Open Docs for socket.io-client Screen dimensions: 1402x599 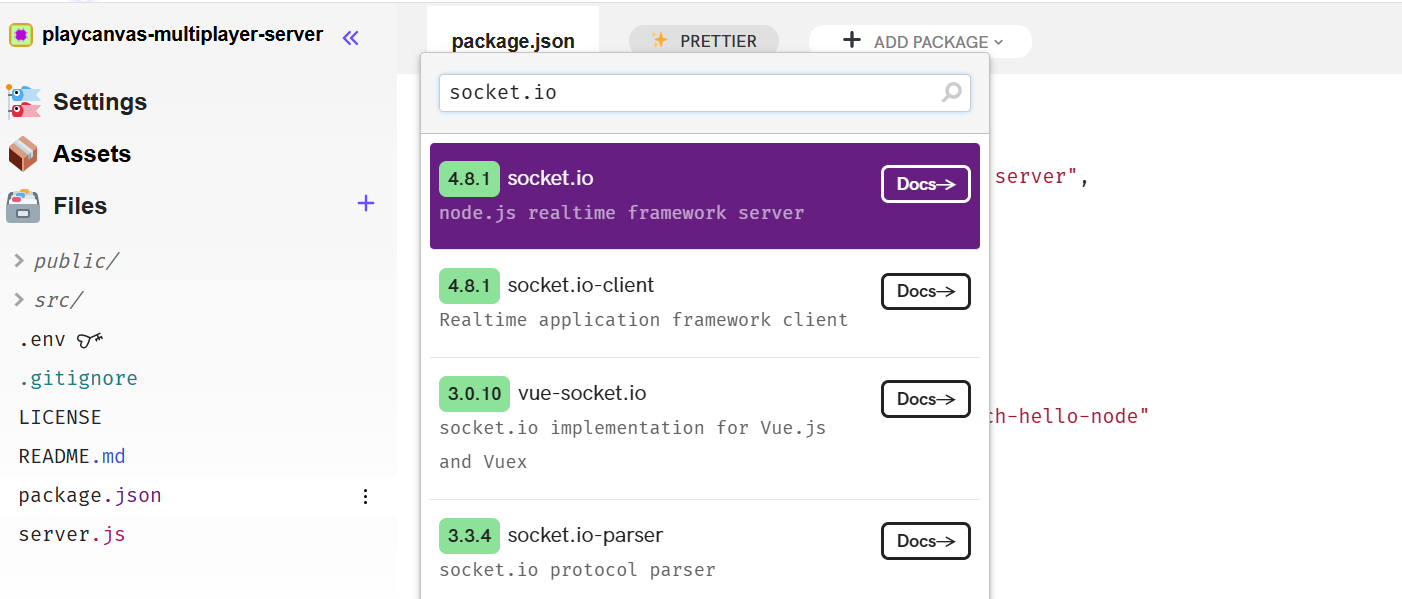coord(926,291)
